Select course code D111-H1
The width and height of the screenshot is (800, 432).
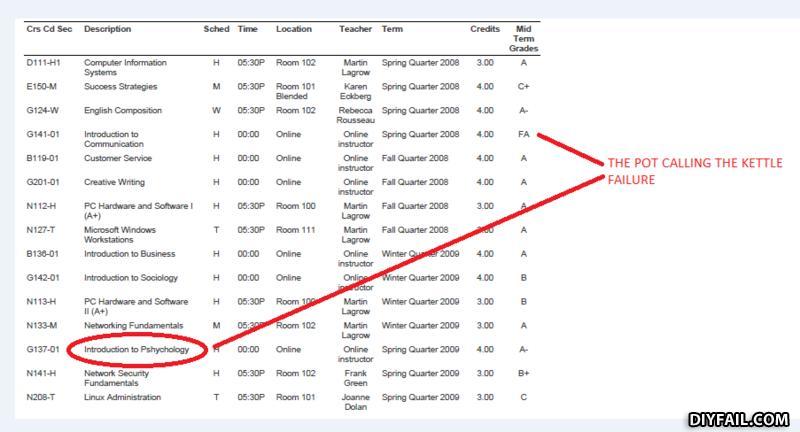coord(43,63)
